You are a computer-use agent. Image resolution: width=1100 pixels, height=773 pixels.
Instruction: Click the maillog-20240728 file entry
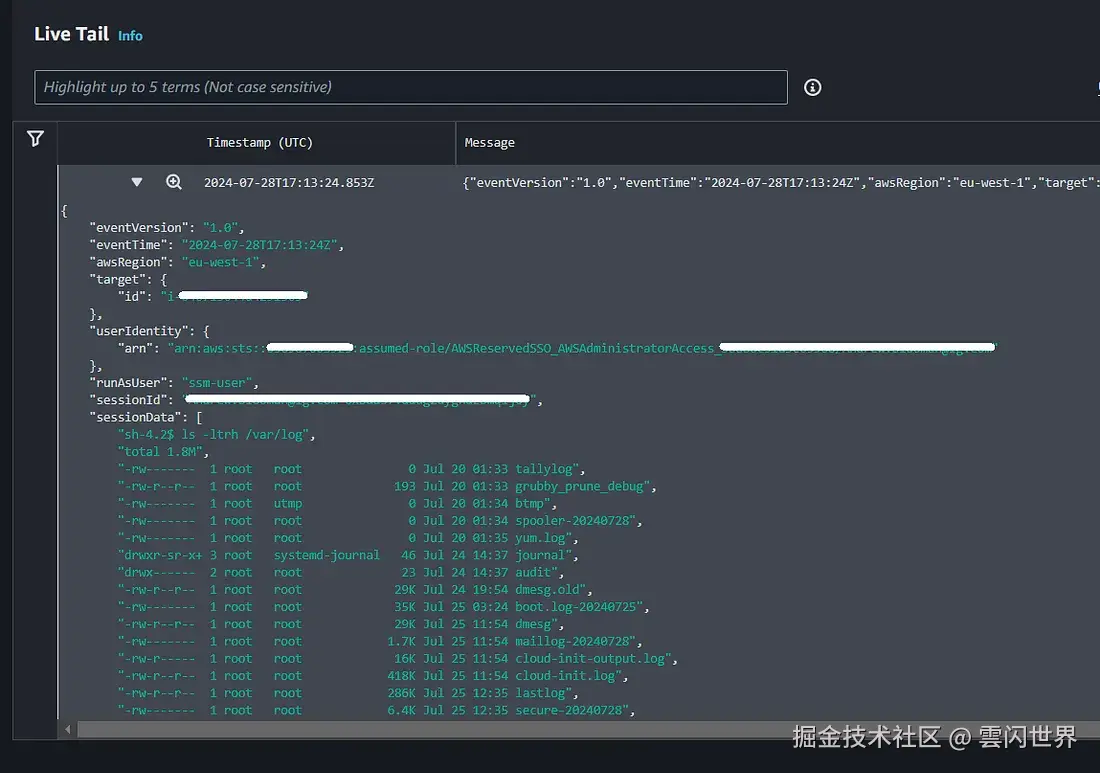378,641
